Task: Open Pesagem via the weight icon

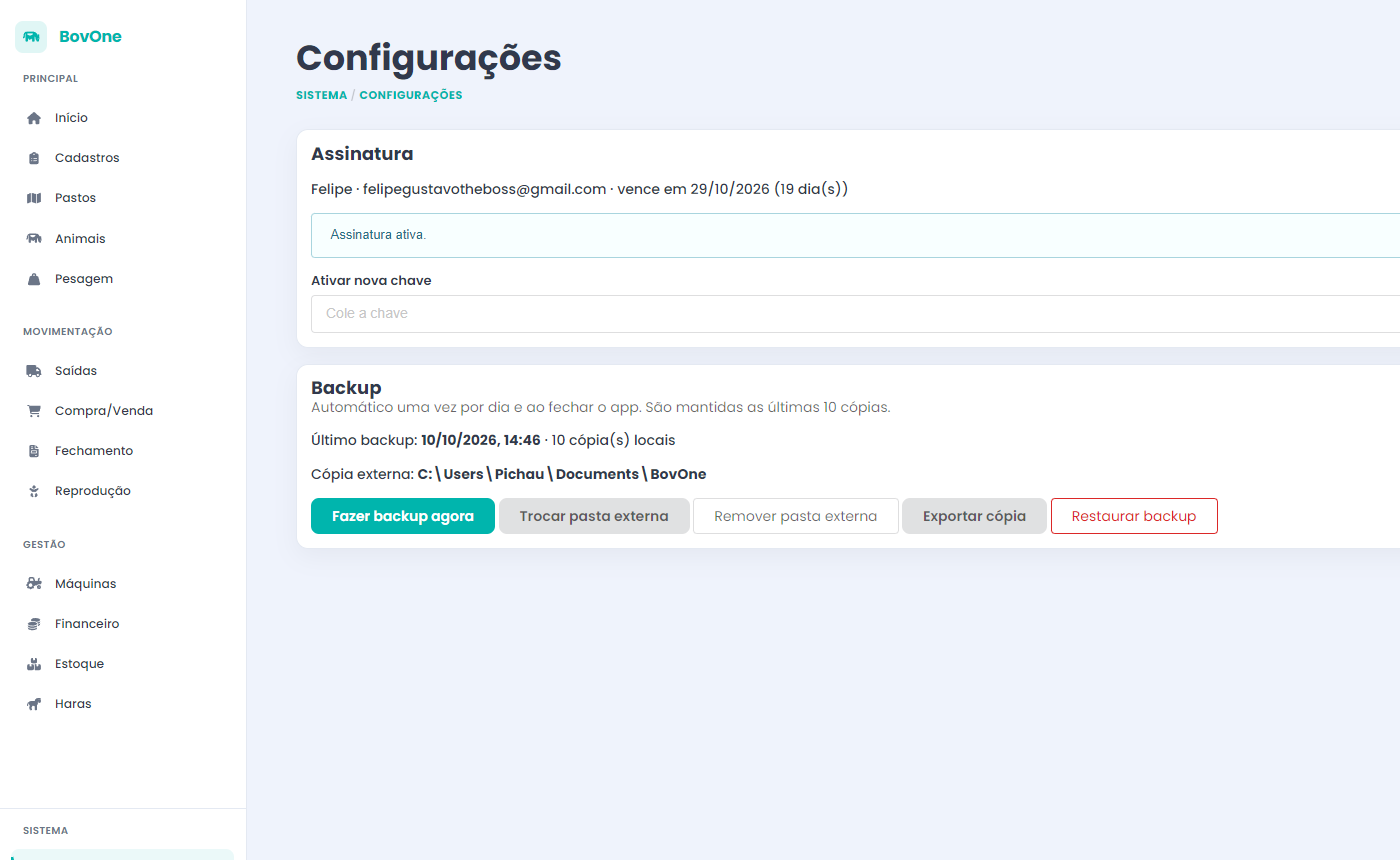Action: 34,279
